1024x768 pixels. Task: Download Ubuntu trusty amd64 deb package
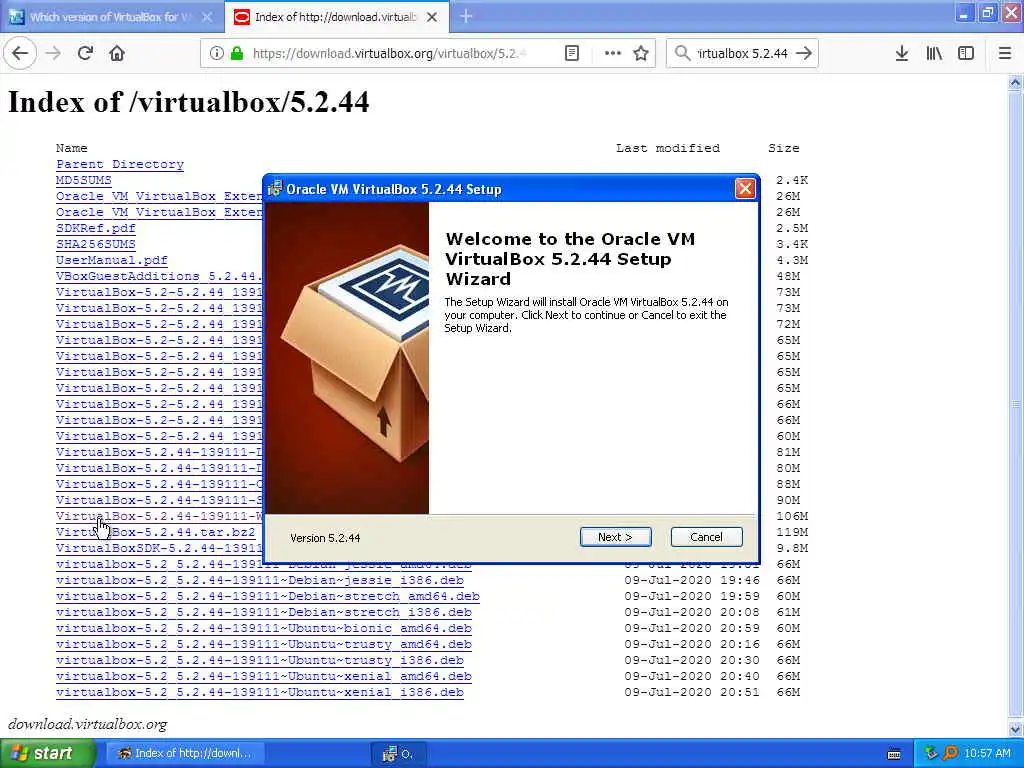pyautogui.click(x=264, y=644)
